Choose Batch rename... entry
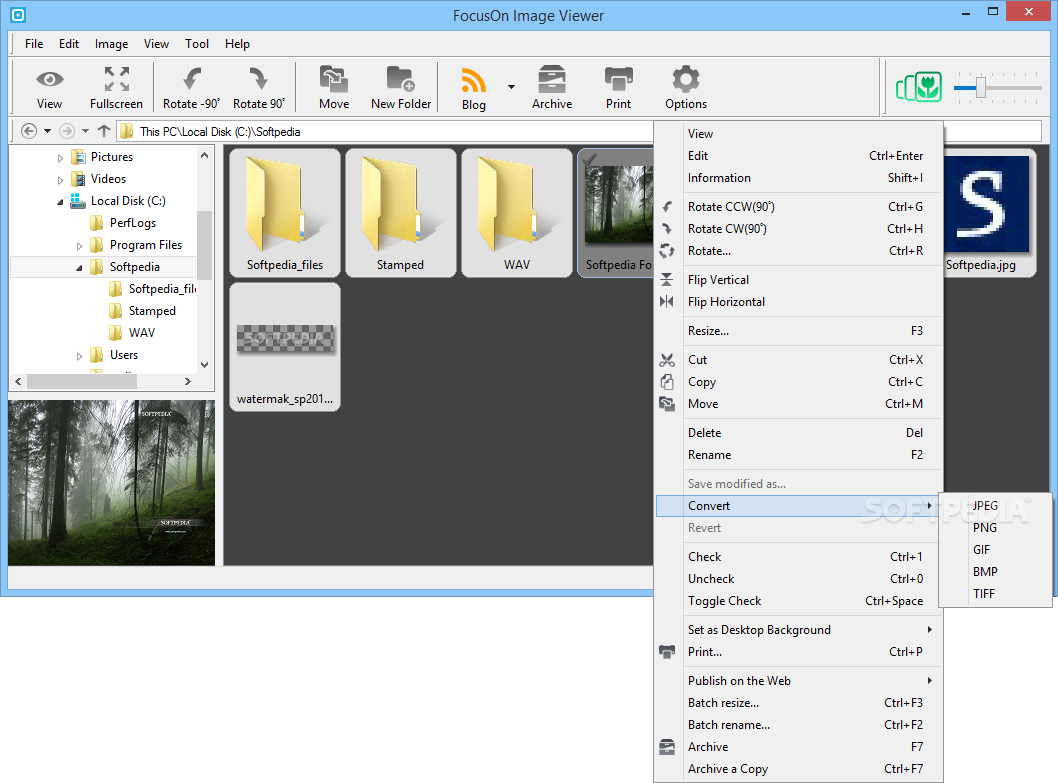 [799, 725]
